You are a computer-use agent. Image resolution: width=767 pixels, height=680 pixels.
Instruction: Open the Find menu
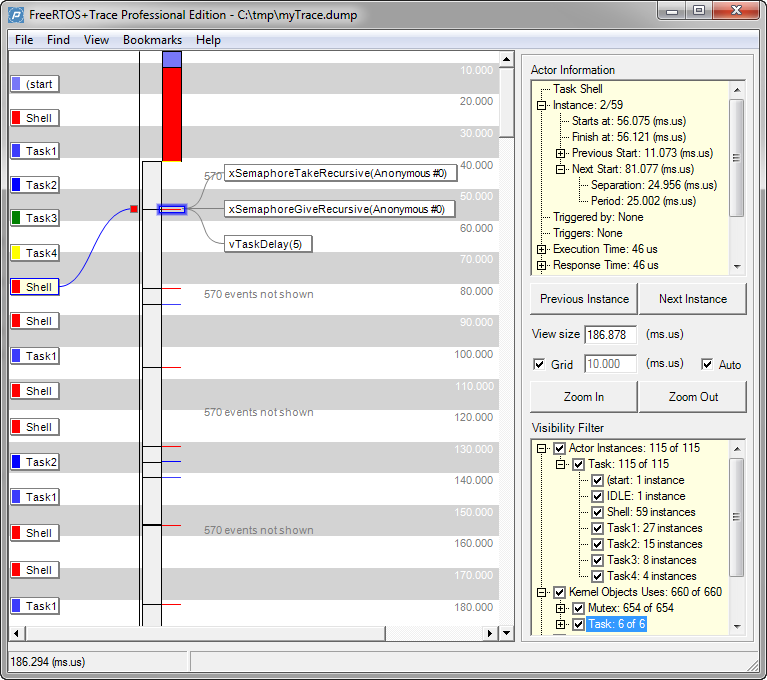[x=58, y=40]
